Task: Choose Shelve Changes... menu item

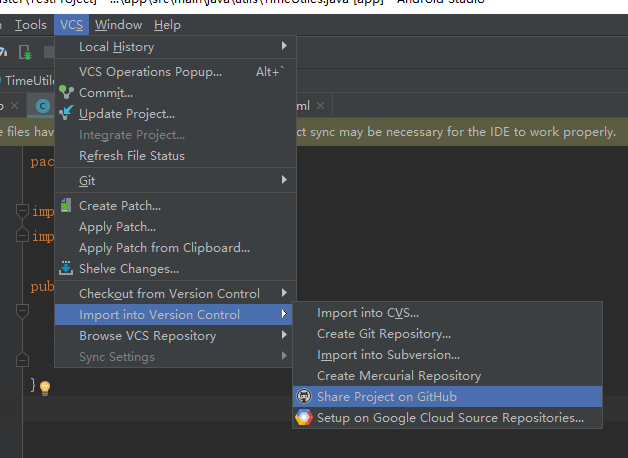Action: pyautogui.click(x=175, y=269)
